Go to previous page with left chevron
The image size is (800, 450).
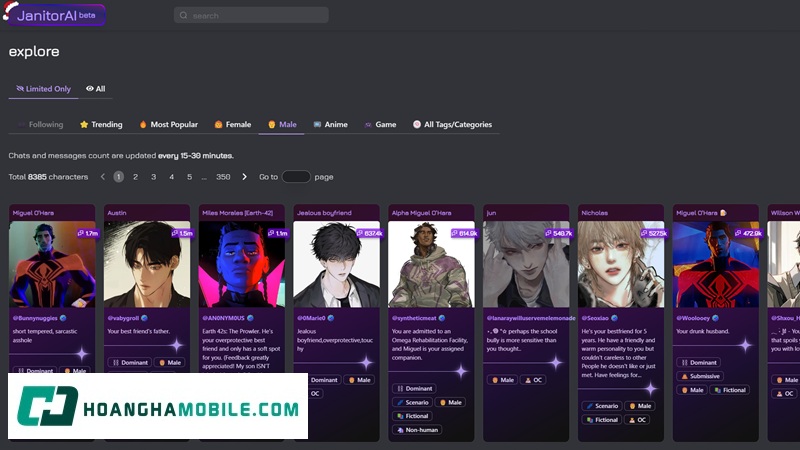pos(102,177)
